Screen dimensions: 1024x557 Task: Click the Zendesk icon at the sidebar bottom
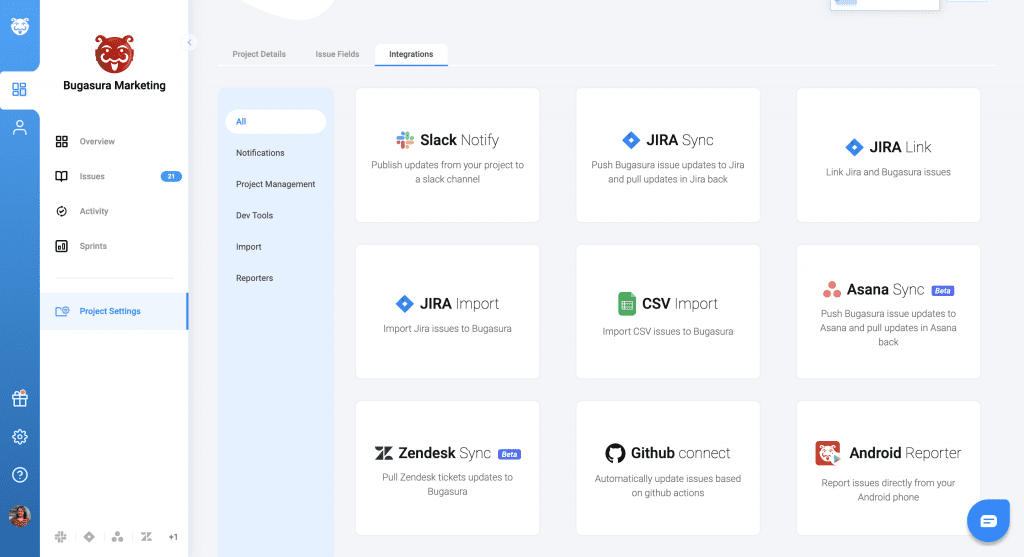click(146, 537)
